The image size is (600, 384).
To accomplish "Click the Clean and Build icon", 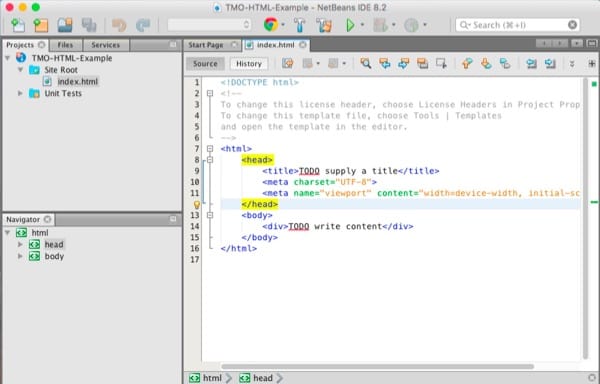I will tap(323, 25).
